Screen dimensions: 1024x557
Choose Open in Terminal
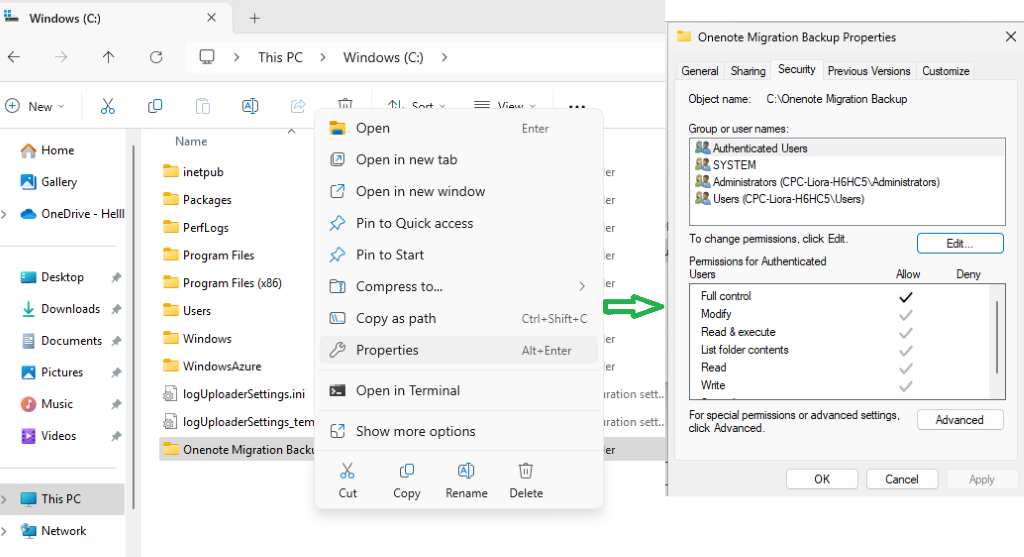point(458,390)
